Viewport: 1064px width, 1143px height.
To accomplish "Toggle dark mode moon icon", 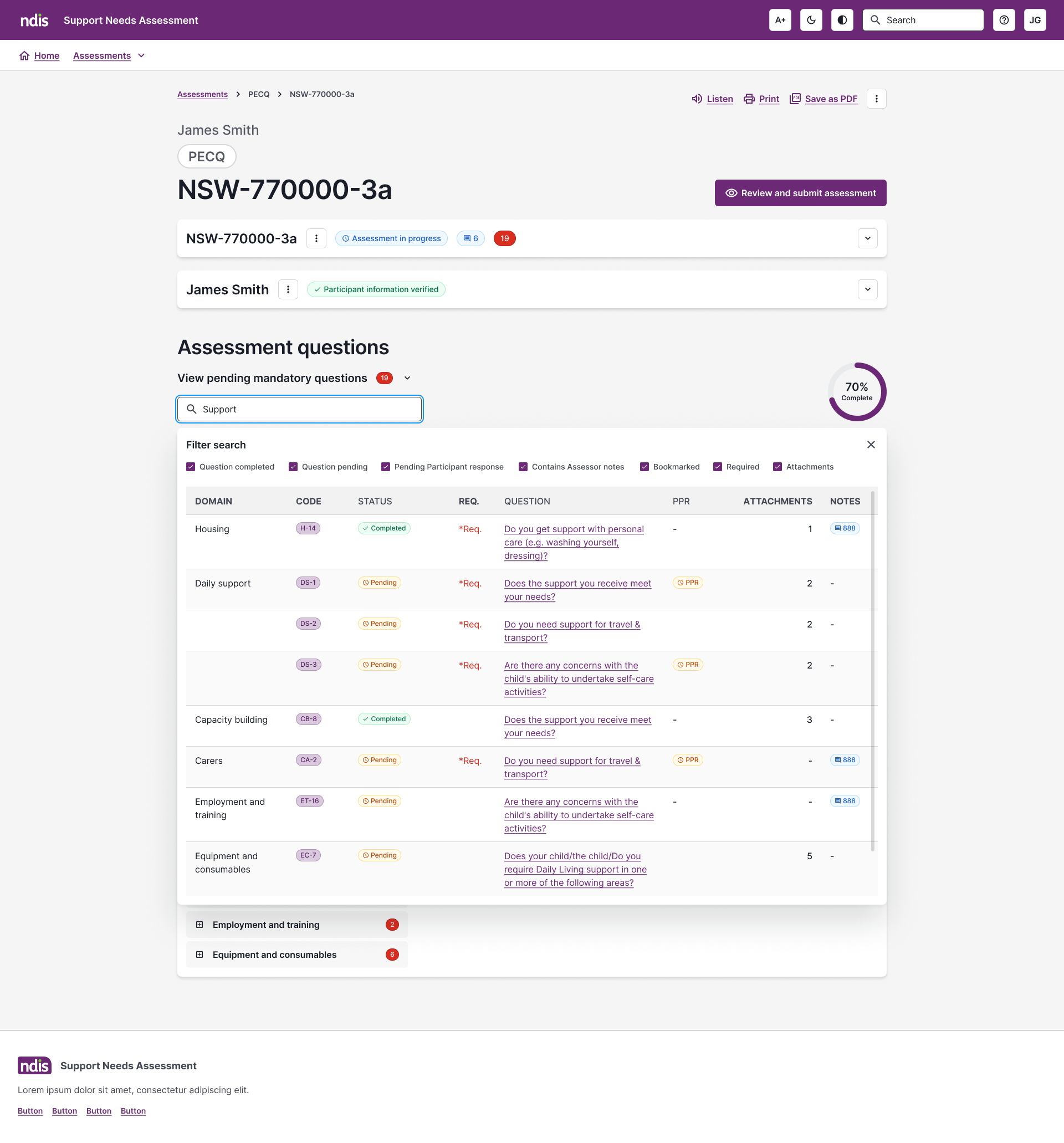I will [x=811, y=20].
